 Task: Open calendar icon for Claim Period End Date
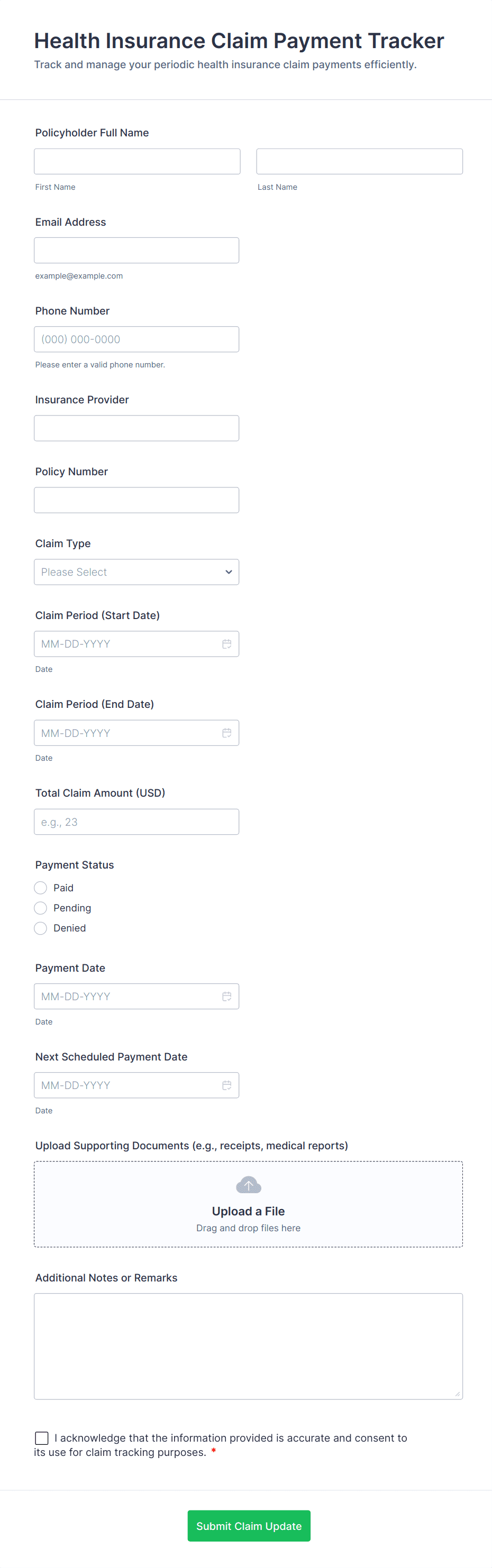[x=226, y=733]
